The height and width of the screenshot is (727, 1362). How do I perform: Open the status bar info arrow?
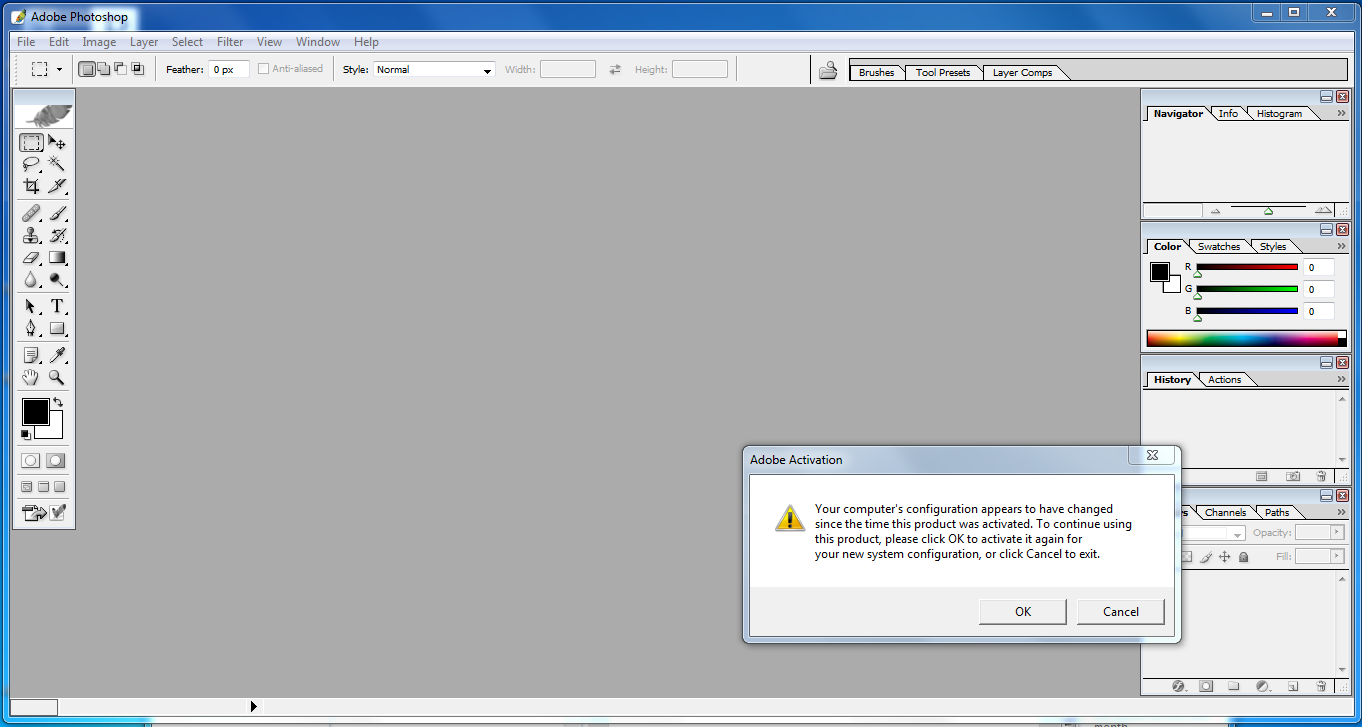[x=253, y=707]
